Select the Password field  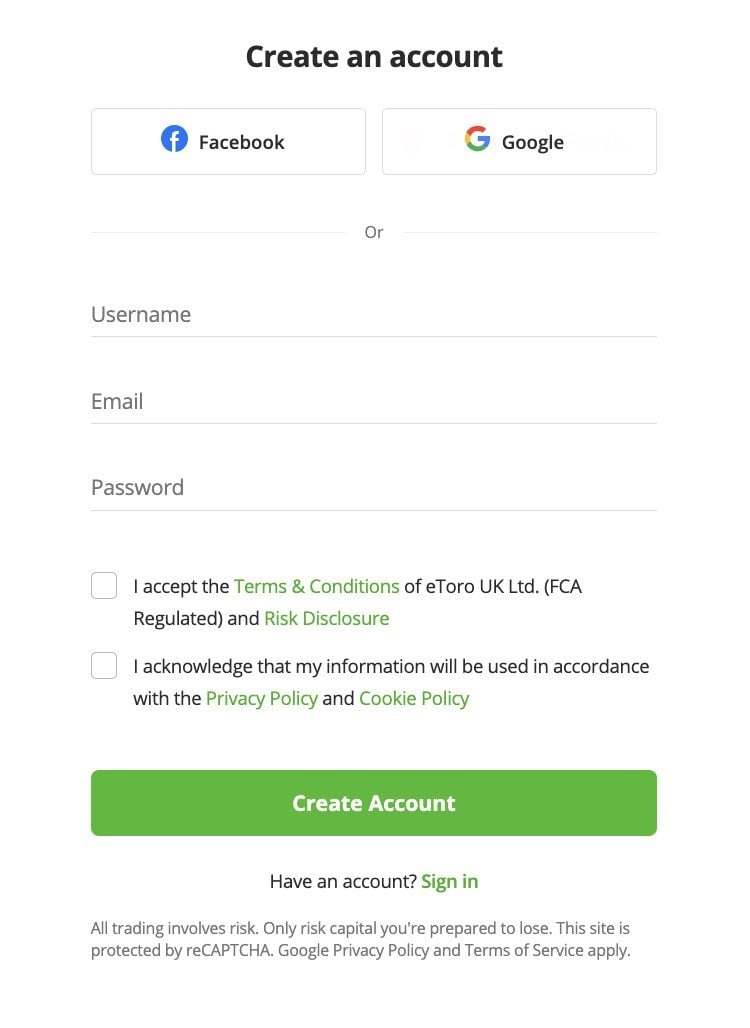300,487
